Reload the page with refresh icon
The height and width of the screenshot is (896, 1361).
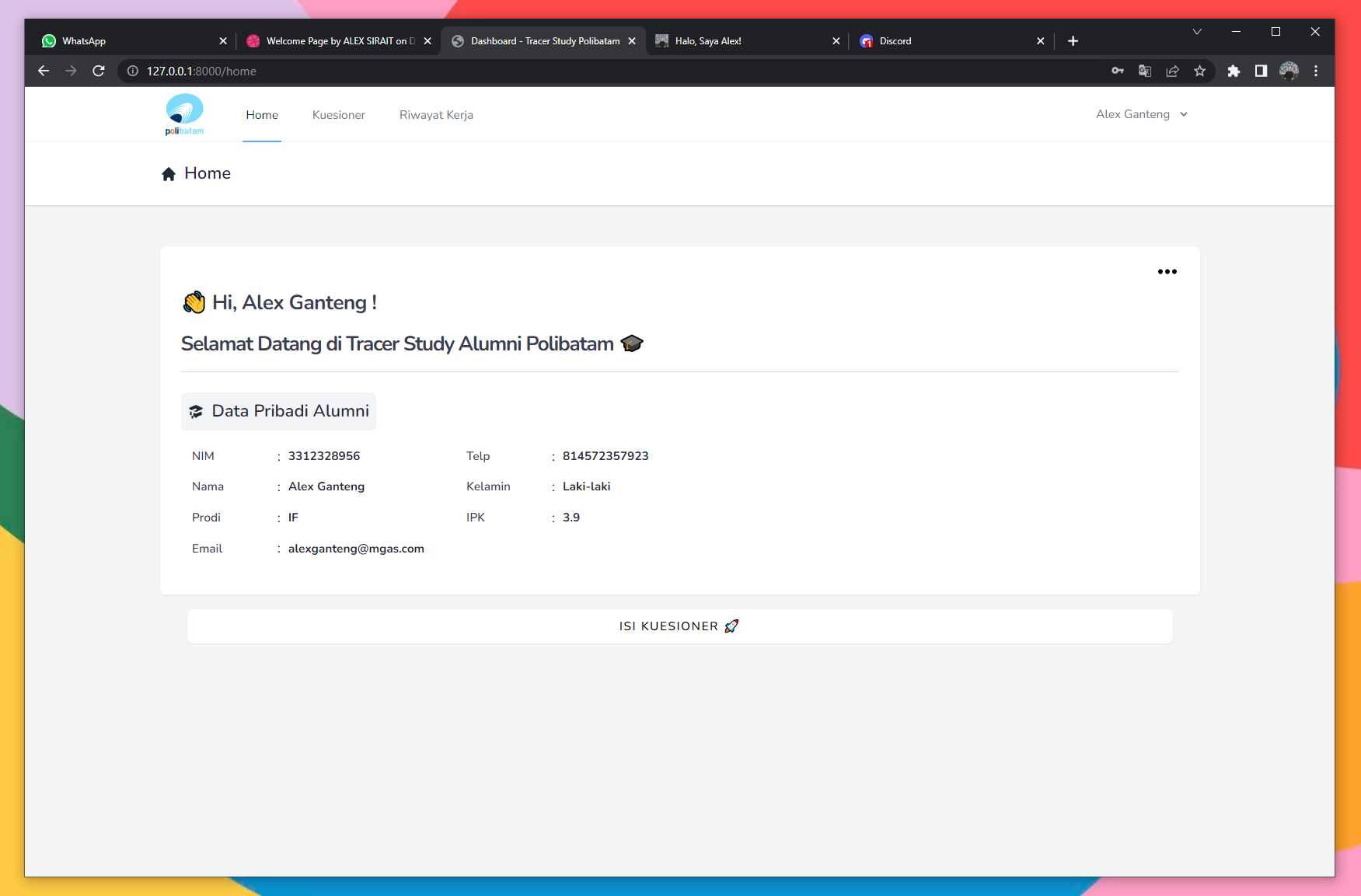click(99, 71)
